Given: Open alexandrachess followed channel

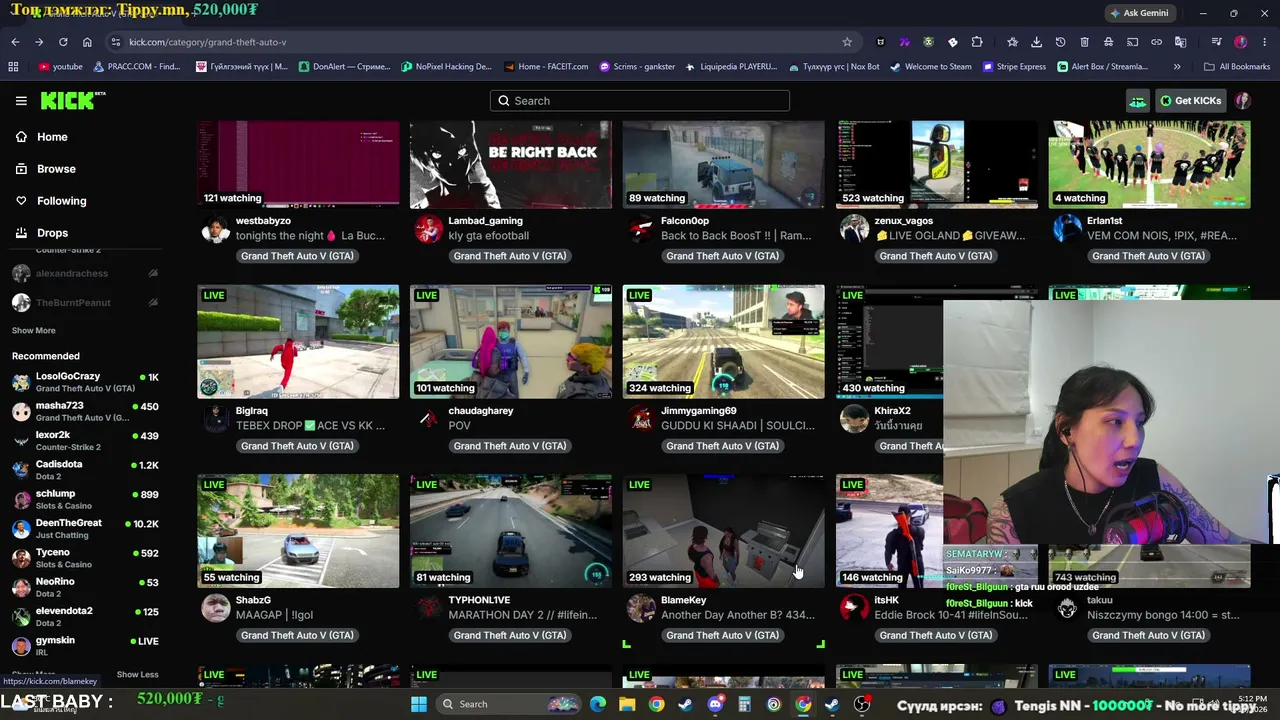Looking at the screenshot, I should coord(85,273).
